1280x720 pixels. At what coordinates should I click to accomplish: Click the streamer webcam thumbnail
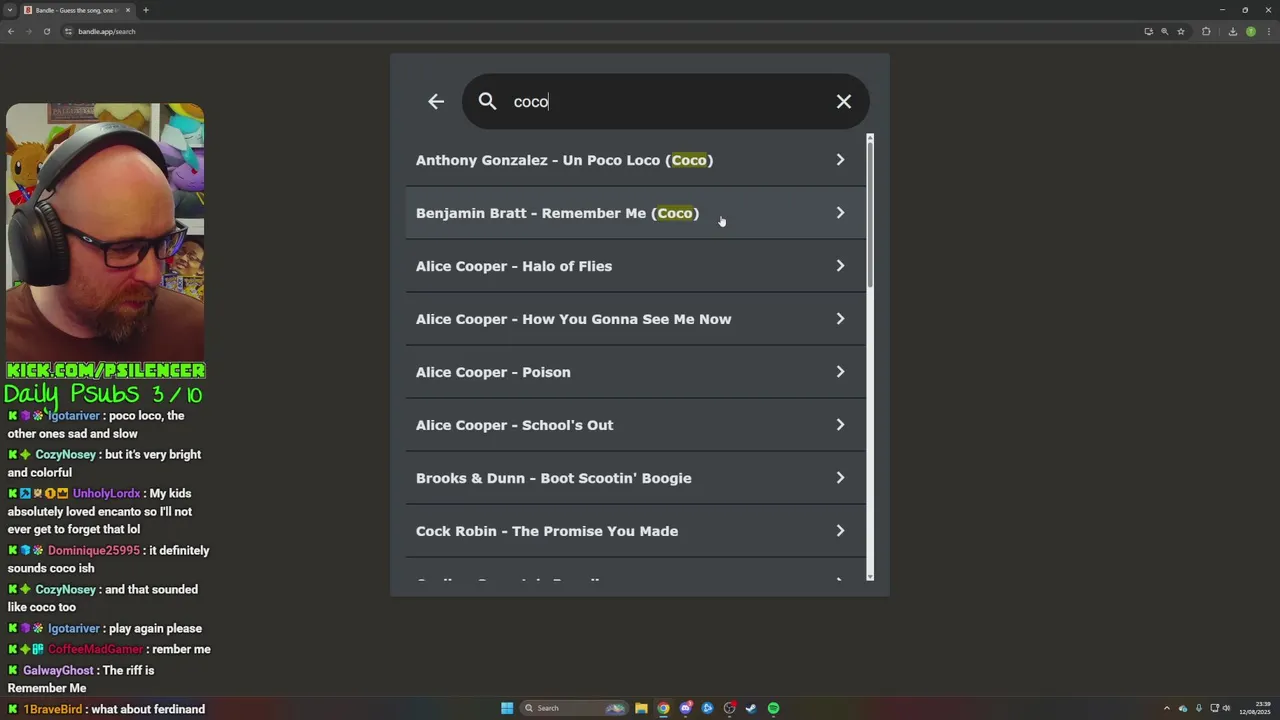pos(105,231)
